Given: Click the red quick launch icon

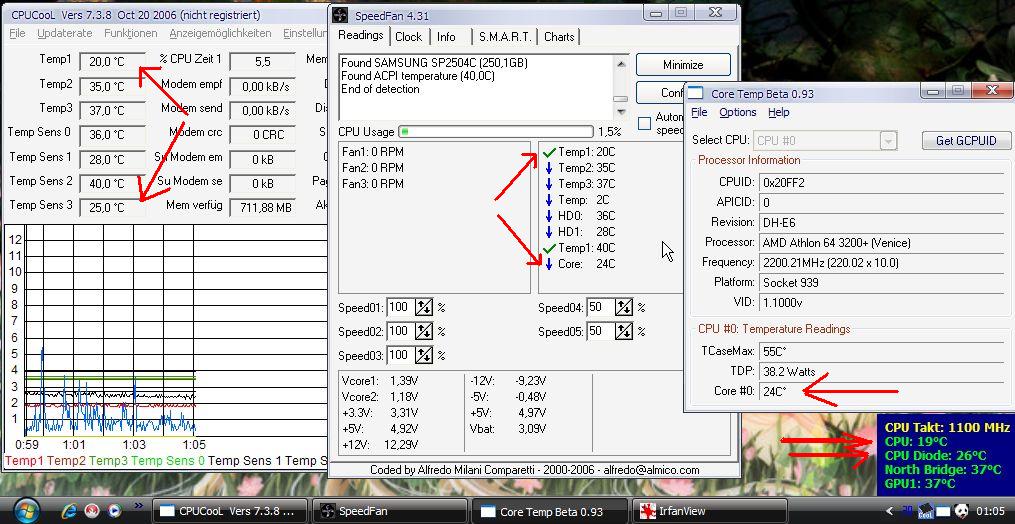Looking at the screenshot, I should [x=92, y=510].
